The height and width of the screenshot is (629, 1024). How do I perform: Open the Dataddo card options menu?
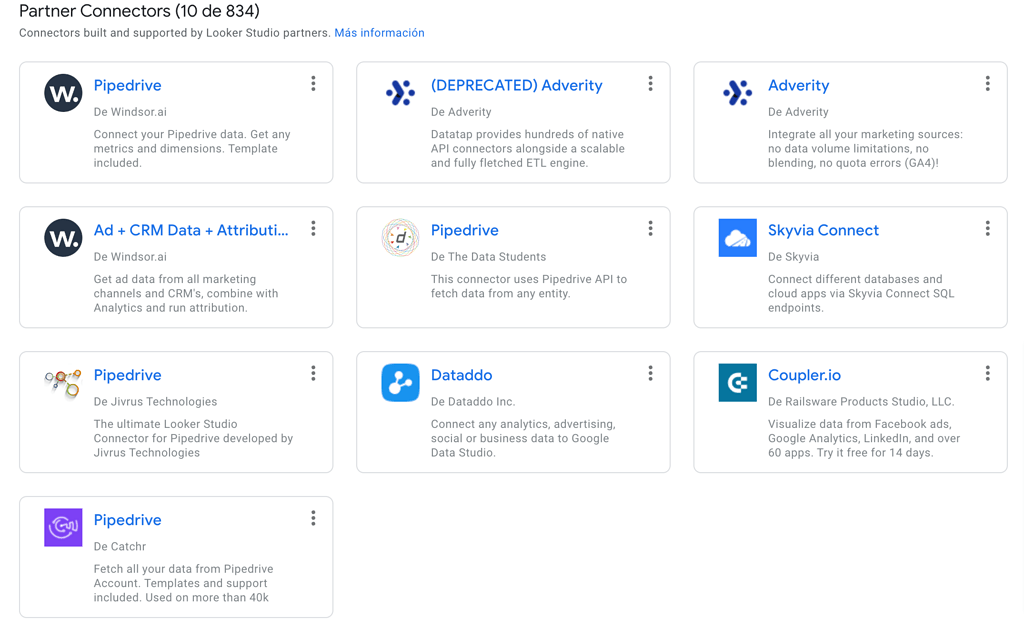(650, 373)
